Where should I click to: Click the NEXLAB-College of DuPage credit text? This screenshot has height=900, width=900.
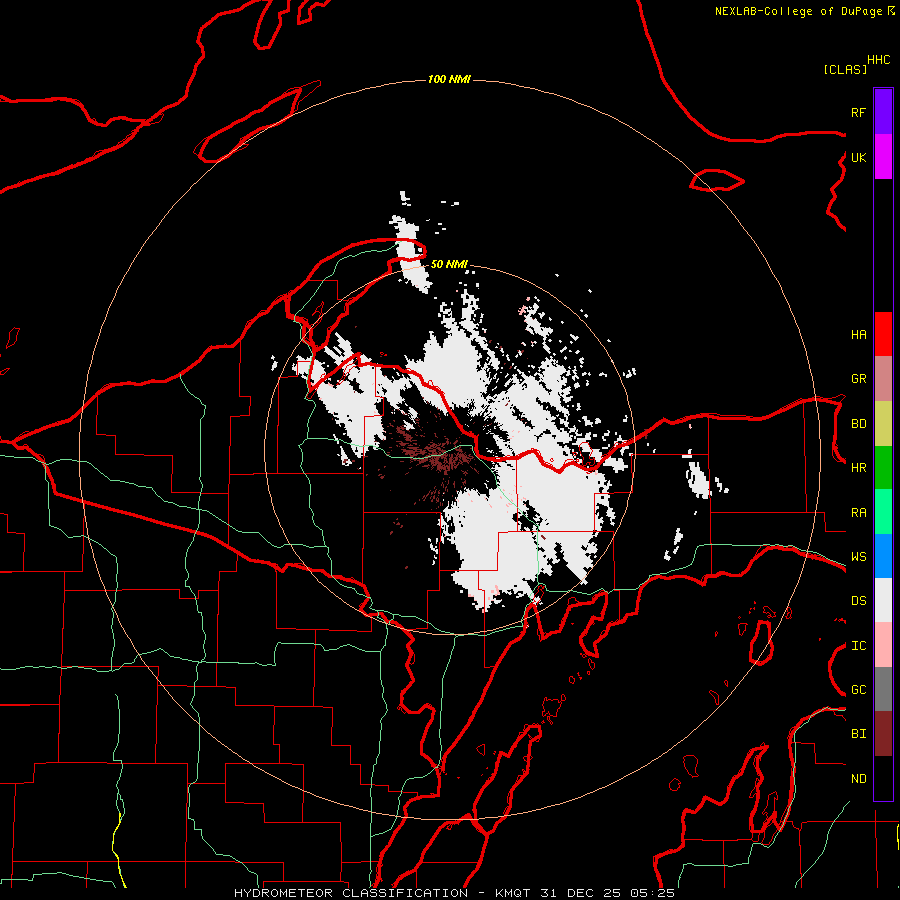798,11
